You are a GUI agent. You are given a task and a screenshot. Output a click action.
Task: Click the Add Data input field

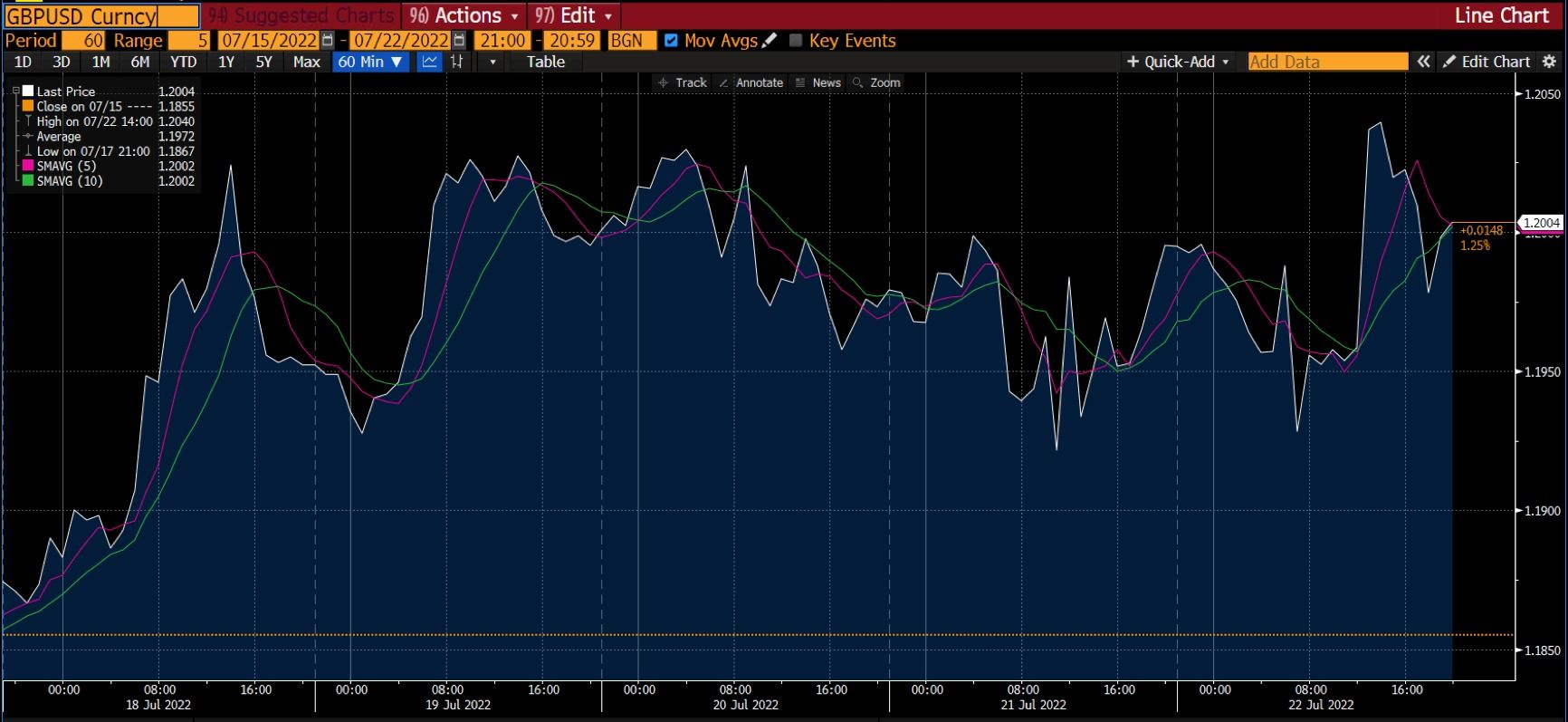(x=1328, y=62)
